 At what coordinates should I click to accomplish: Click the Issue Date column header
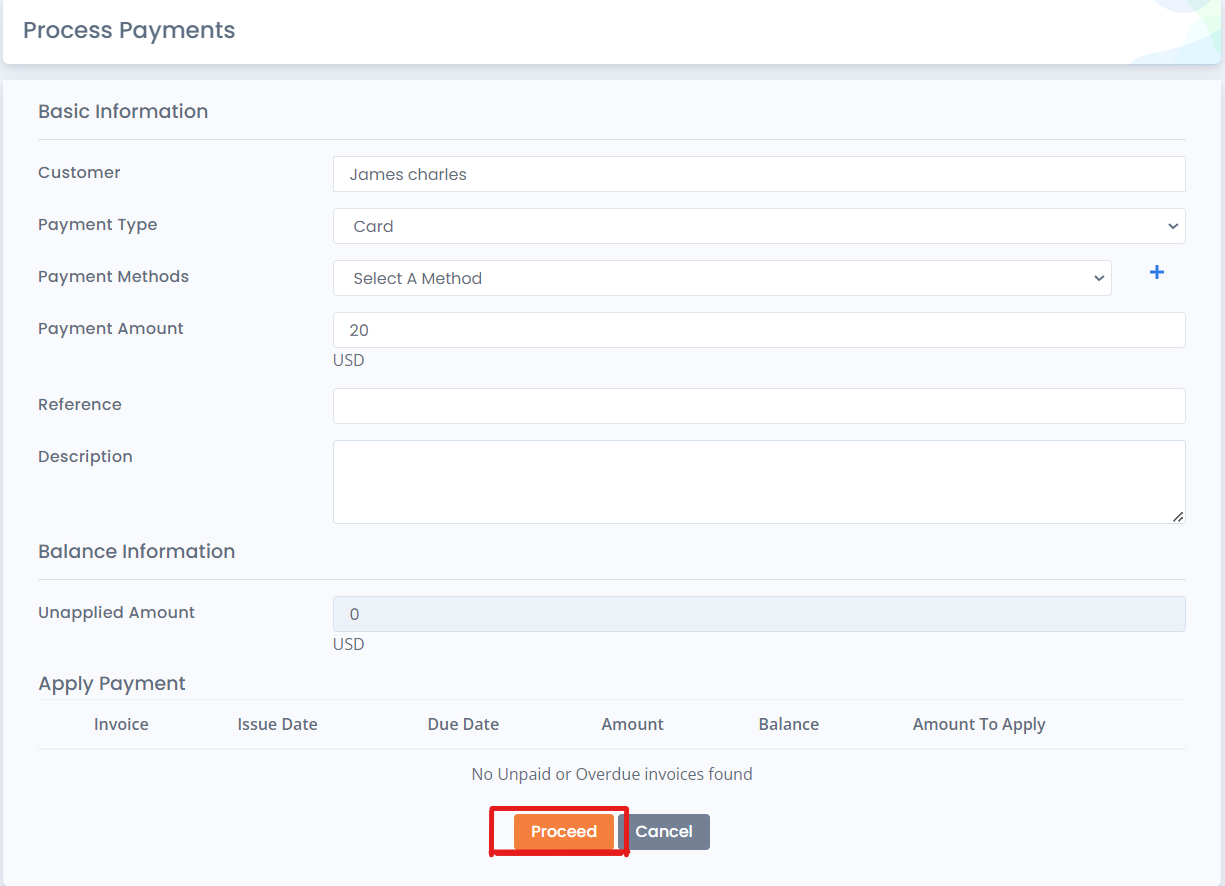click(x=277, y=724)
